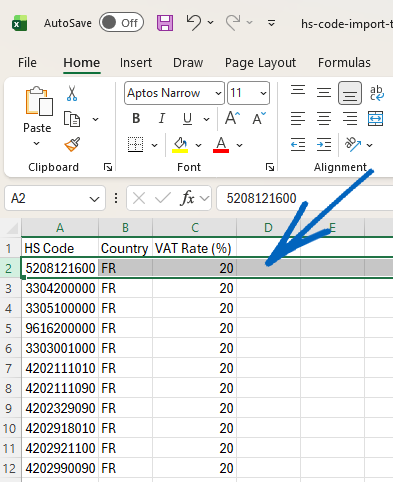393x482 pixels.
Task: Select column C header
Action: [195, 228]
